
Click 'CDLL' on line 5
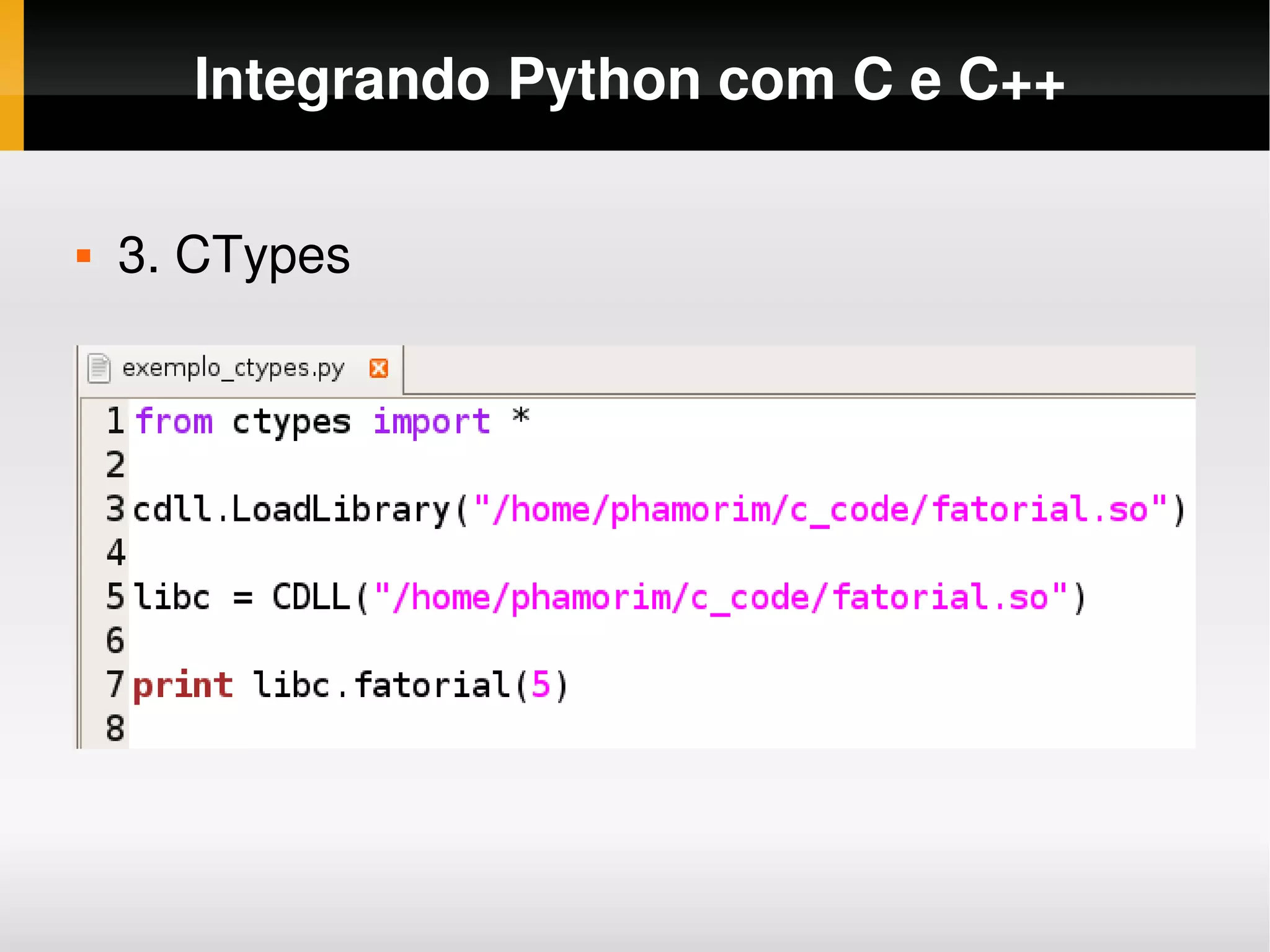pos(311,597)
